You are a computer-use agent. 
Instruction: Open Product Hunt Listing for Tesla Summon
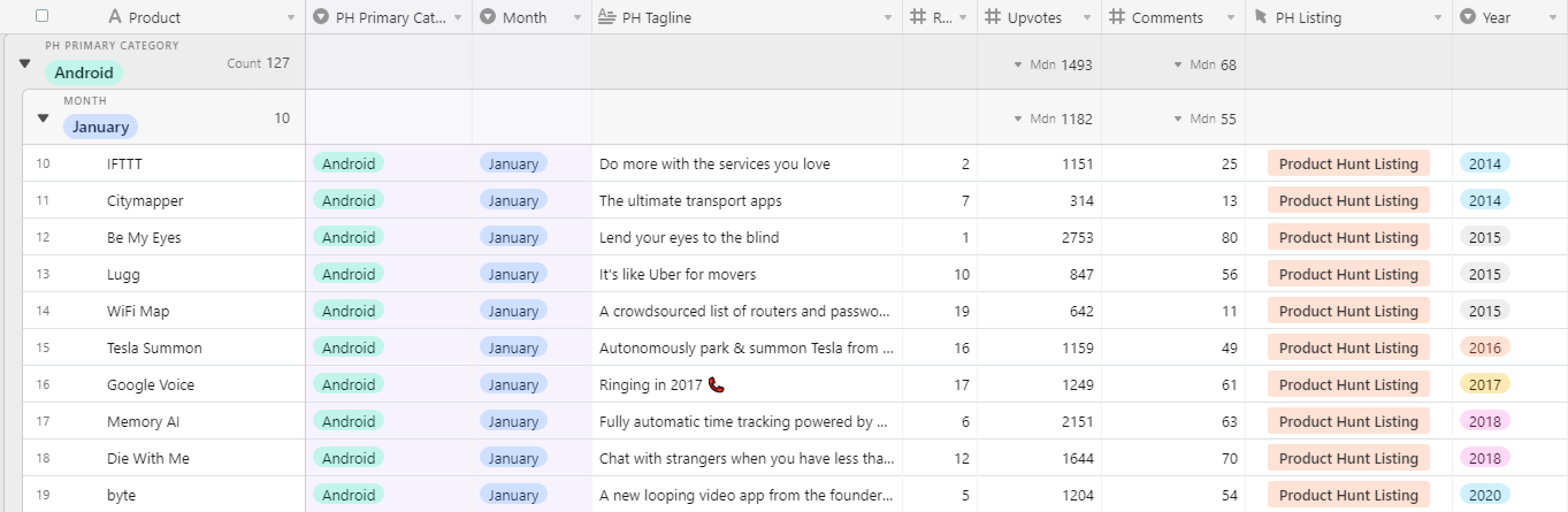point(1348,347)
